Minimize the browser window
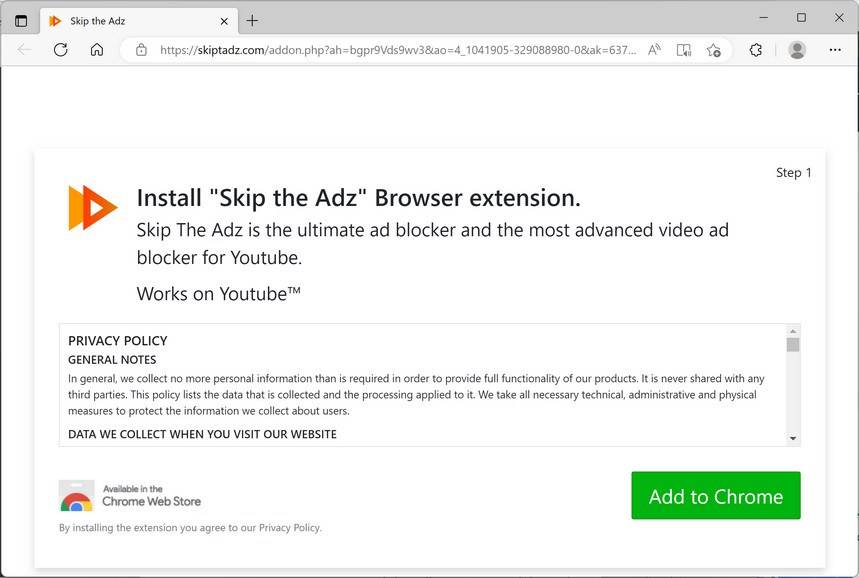Viewport: 859px width, 578px height. pos(763,18)
